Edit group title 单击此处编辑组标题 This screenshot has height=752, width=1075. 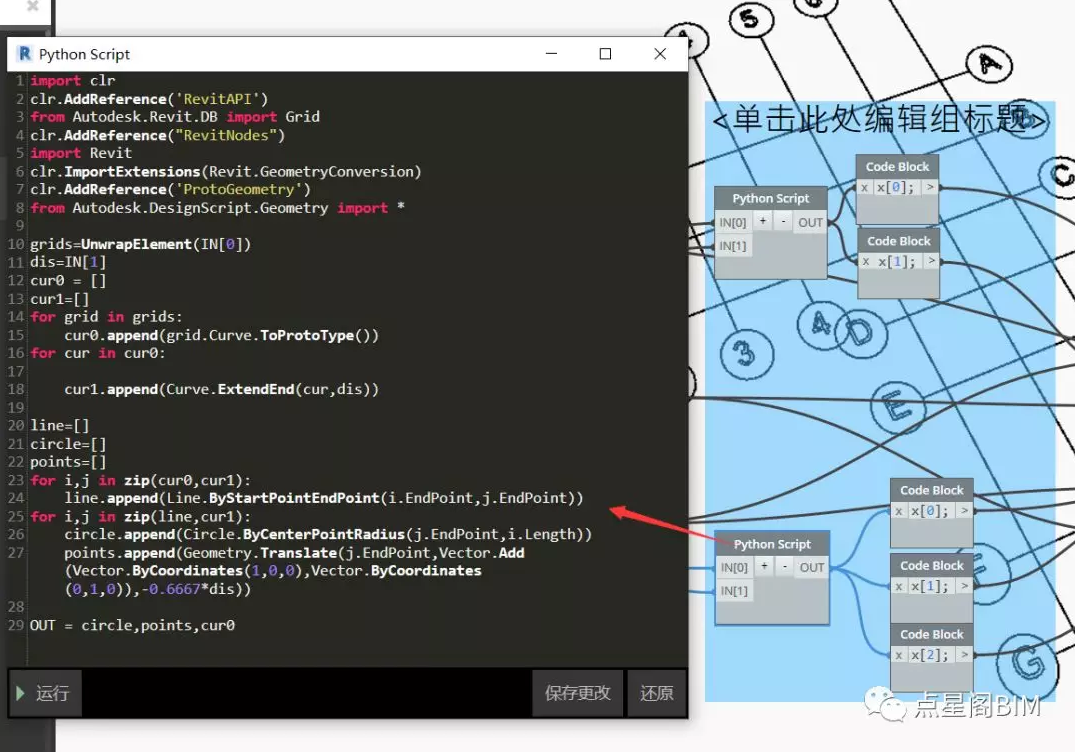(x=880, y=119)
